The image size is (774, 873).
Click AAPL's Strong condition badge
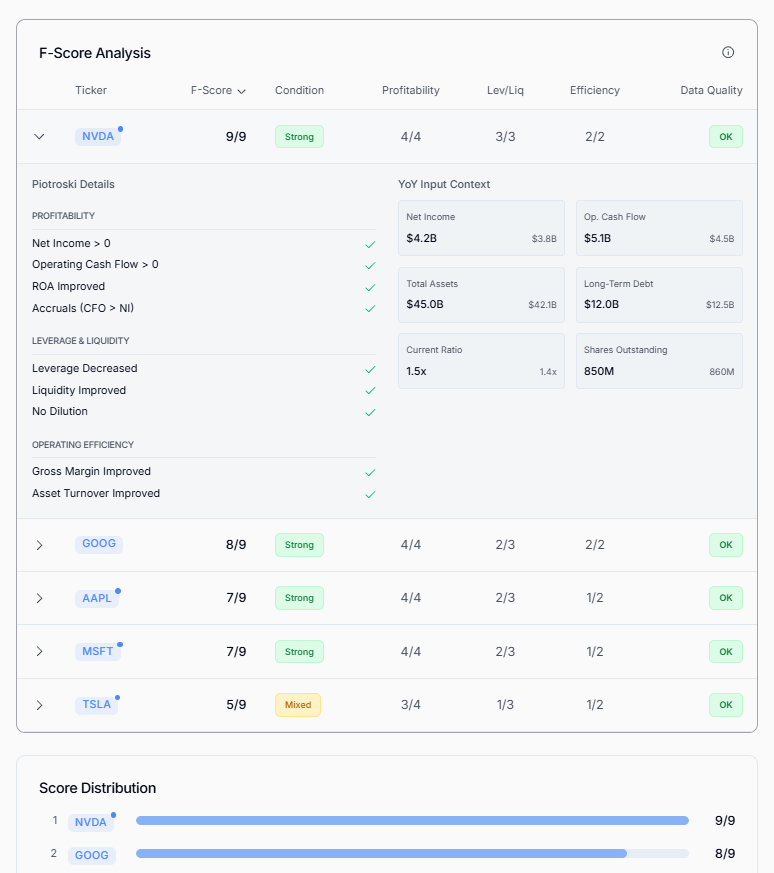coord(300,598)
